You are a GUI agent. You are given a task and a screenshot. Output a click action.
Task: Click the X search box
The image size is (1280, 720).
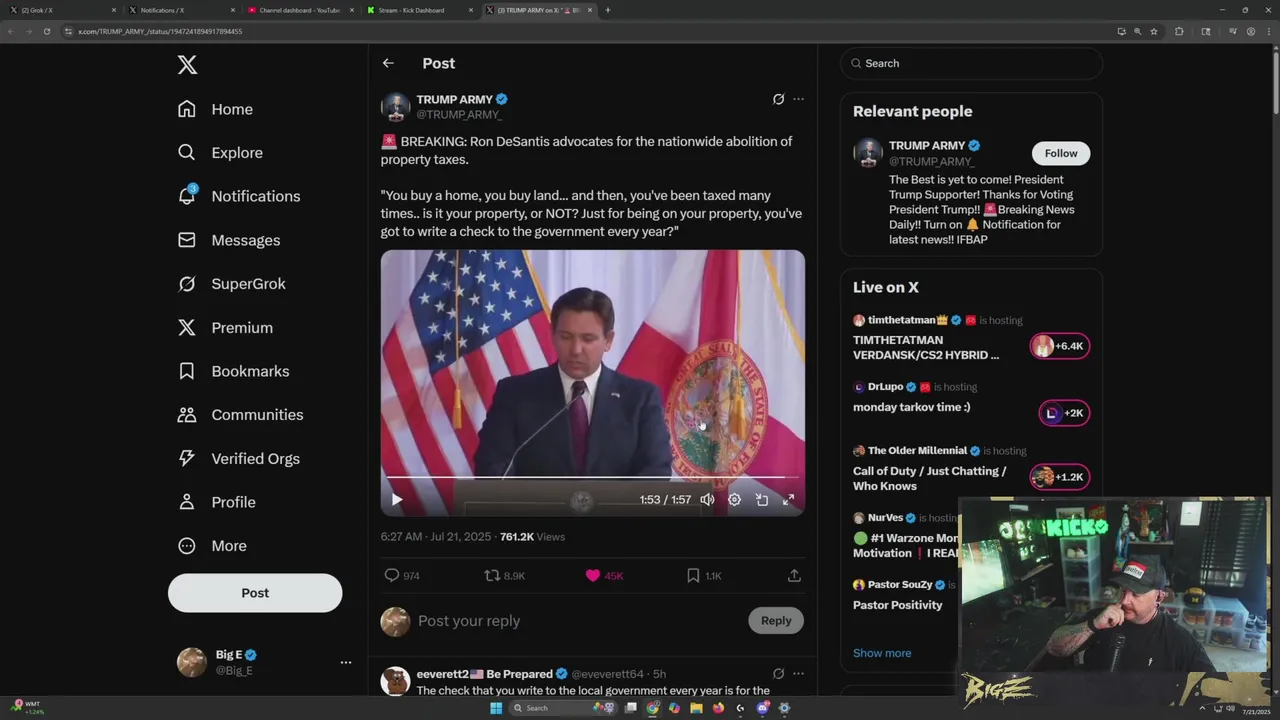[x=971, y=63]
